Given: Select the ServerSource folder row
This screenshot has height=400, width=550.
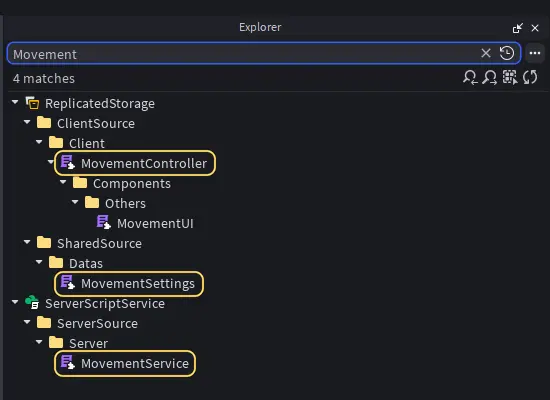Looking at the screenshot, I should click(x=97, y=324).
